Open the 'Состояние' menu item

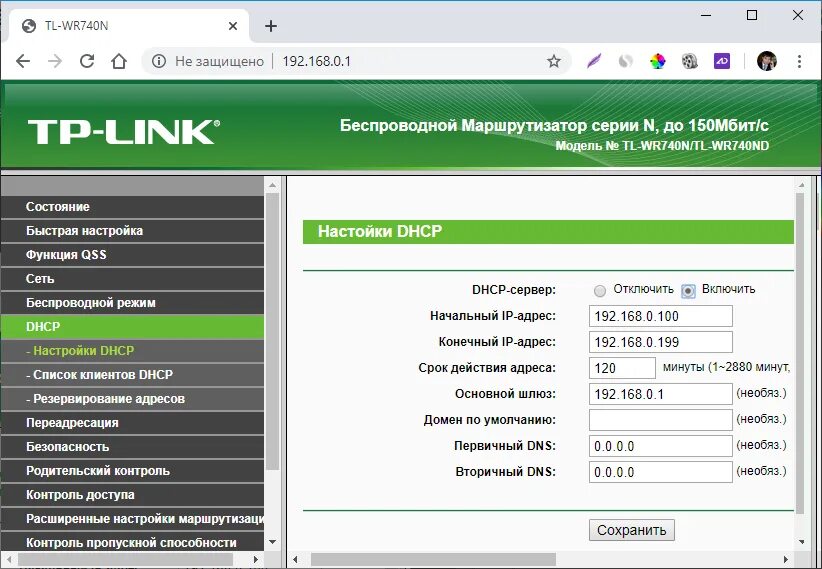coord(132,207)
